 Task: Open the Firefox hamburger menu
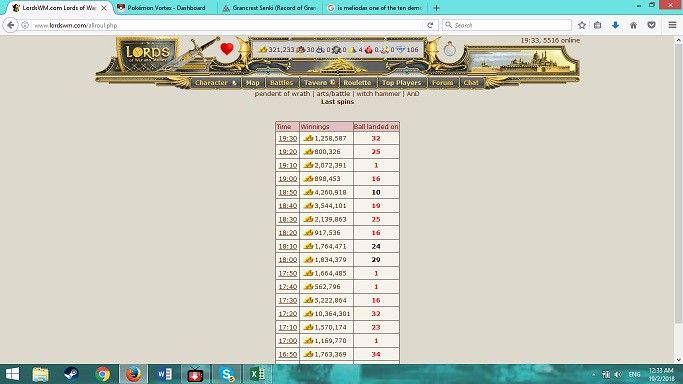click(672, 25)
